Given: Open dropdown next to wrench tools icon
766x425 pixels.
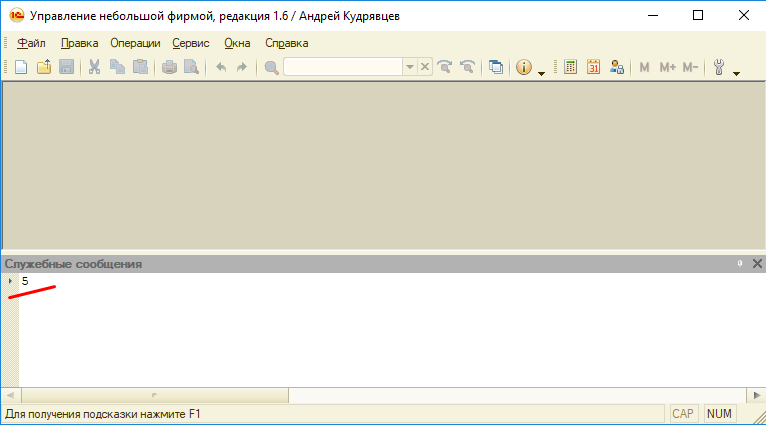Looking at the screenshot, I should (x=737, y=72).
